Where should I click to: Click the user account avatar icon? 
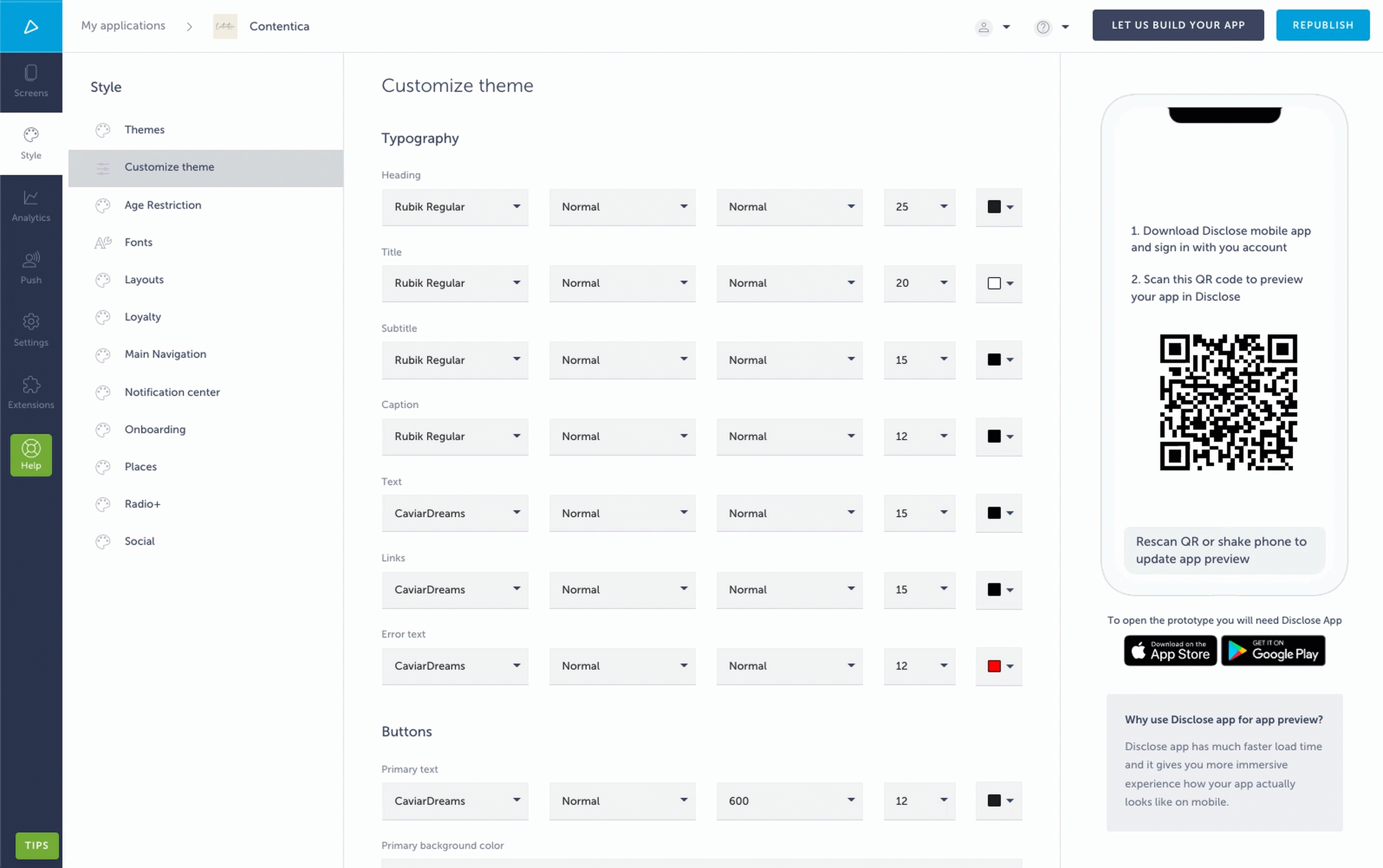pos(984,27)
